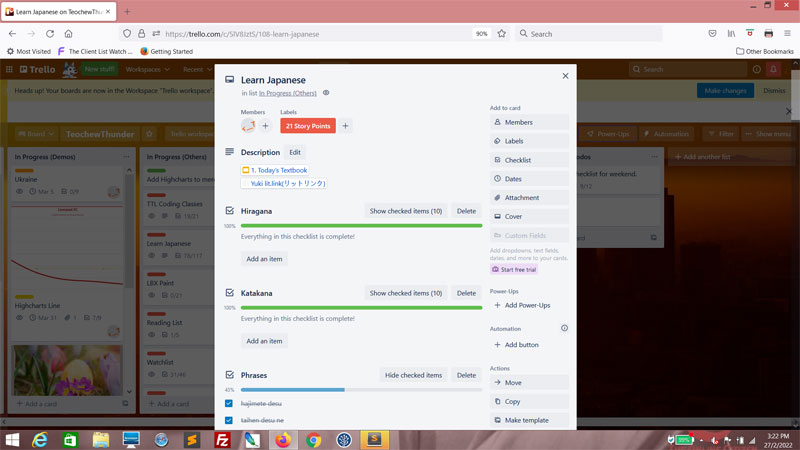Open Attachment in Add to card

[x=529, y=197]
